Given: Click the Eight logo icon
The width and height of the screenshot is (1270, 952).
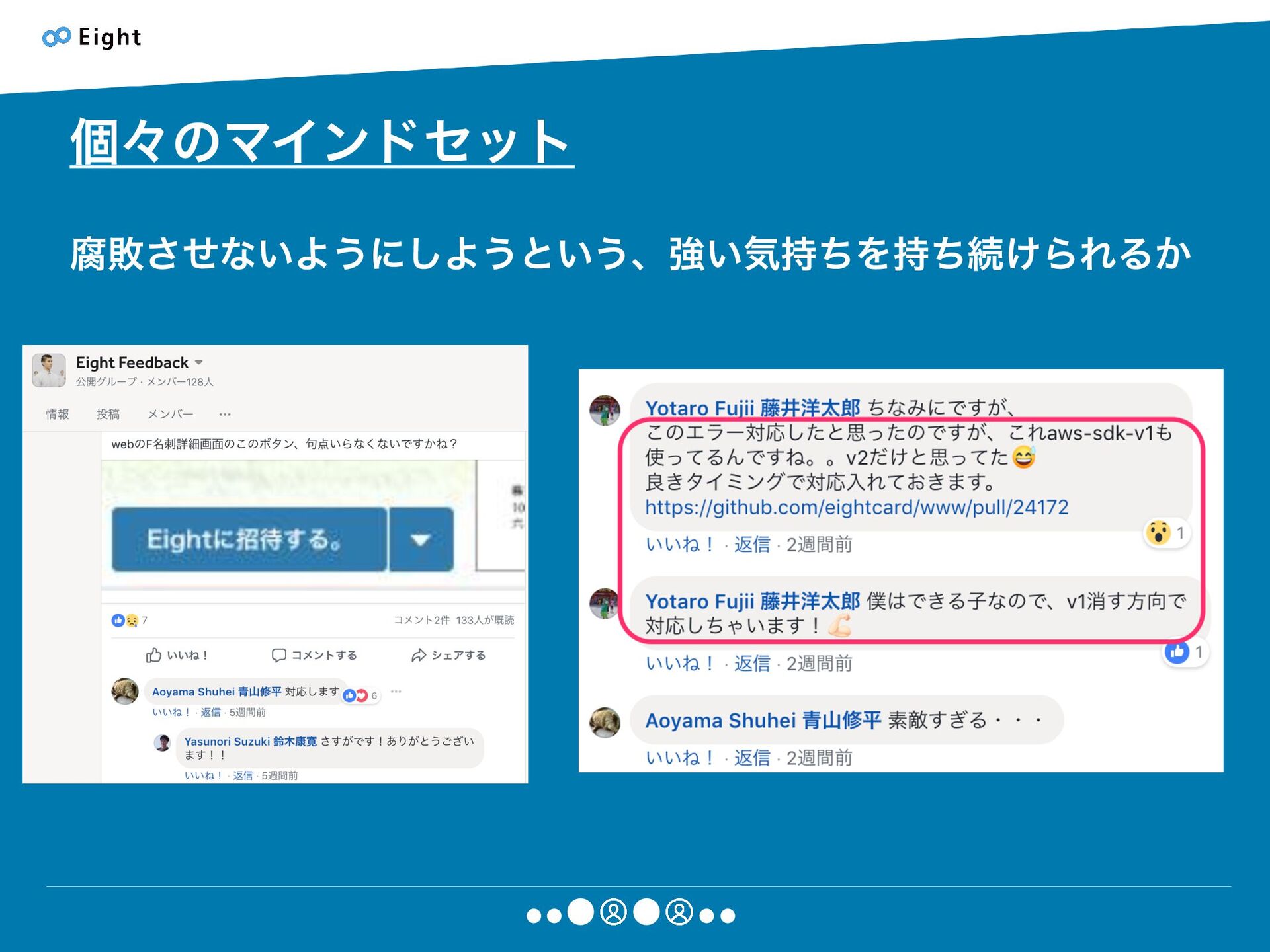Looking at the screenshot, I should (56, 37).
